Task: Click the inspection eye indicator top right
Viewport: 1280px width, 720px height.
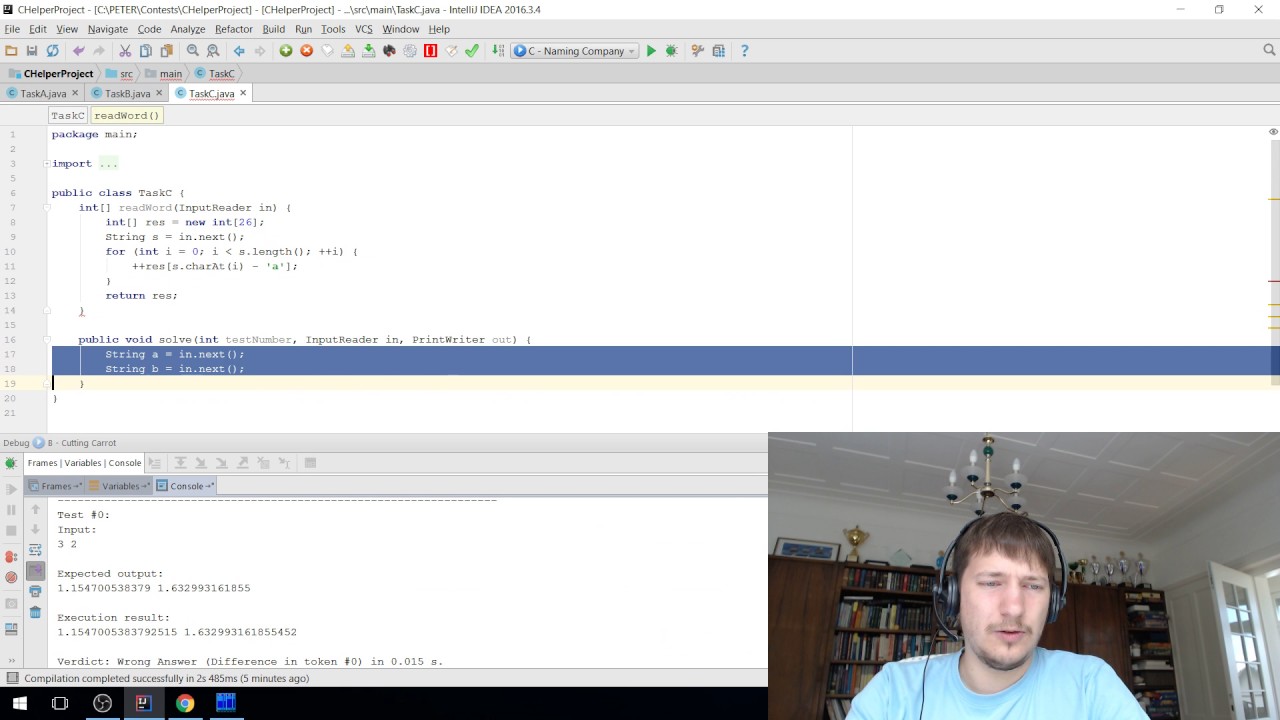Action: tap(1273, 132)
